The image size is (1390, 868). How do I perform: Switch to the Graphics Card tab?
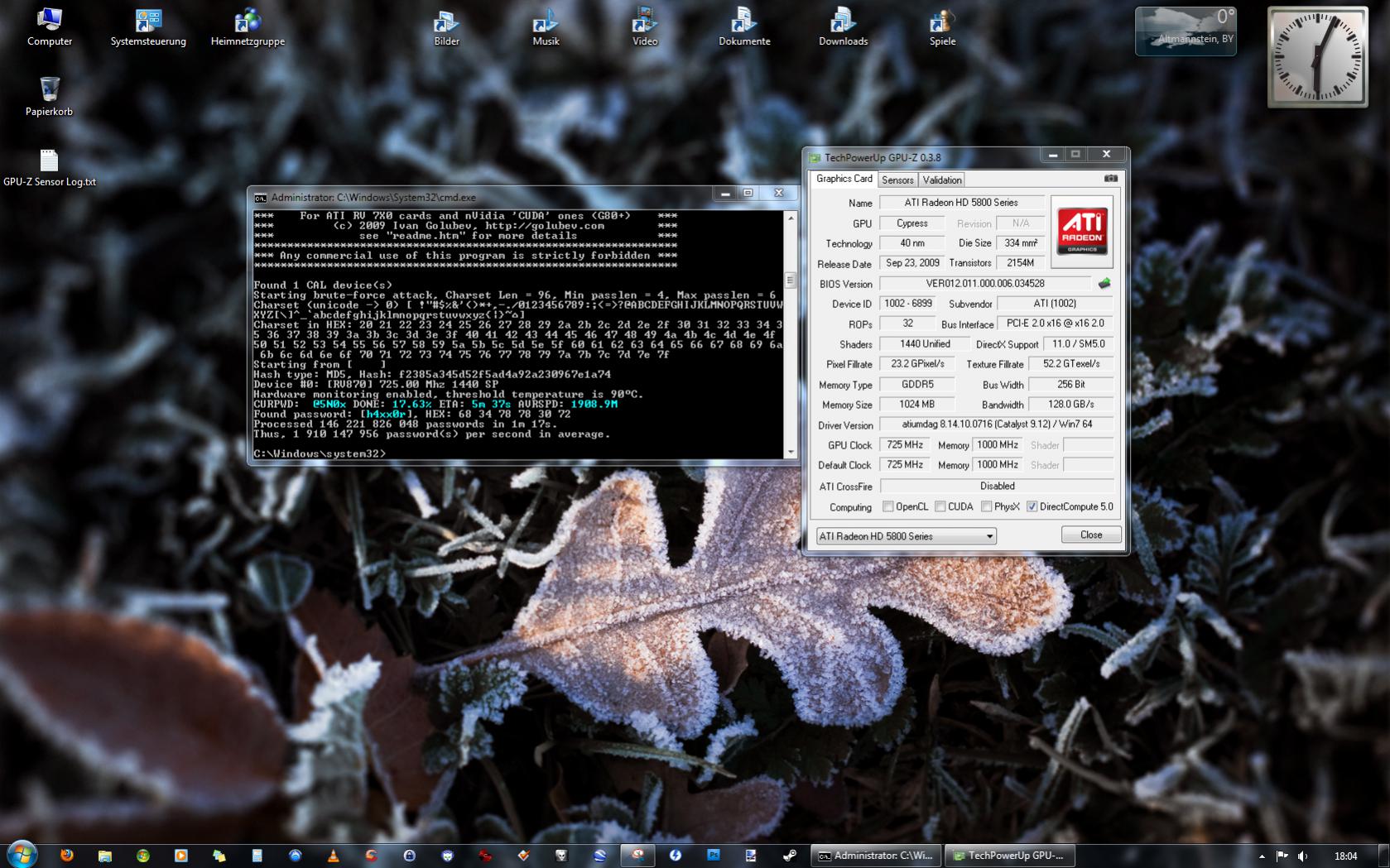click(x=844, y=179)
